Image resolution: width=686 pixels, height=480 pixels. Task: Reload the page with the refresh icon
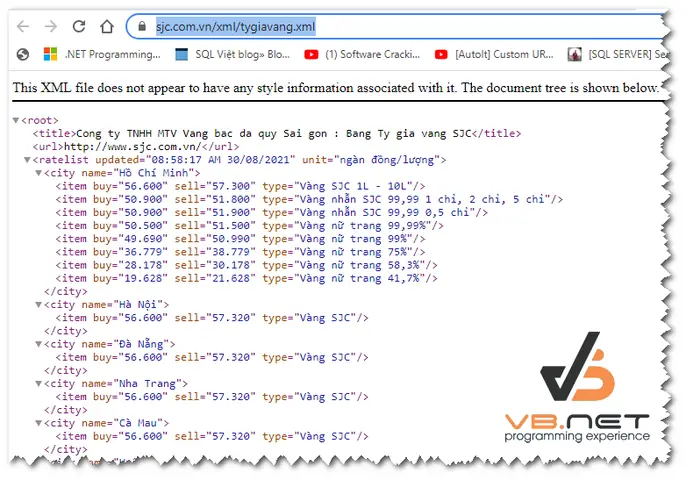79,27
